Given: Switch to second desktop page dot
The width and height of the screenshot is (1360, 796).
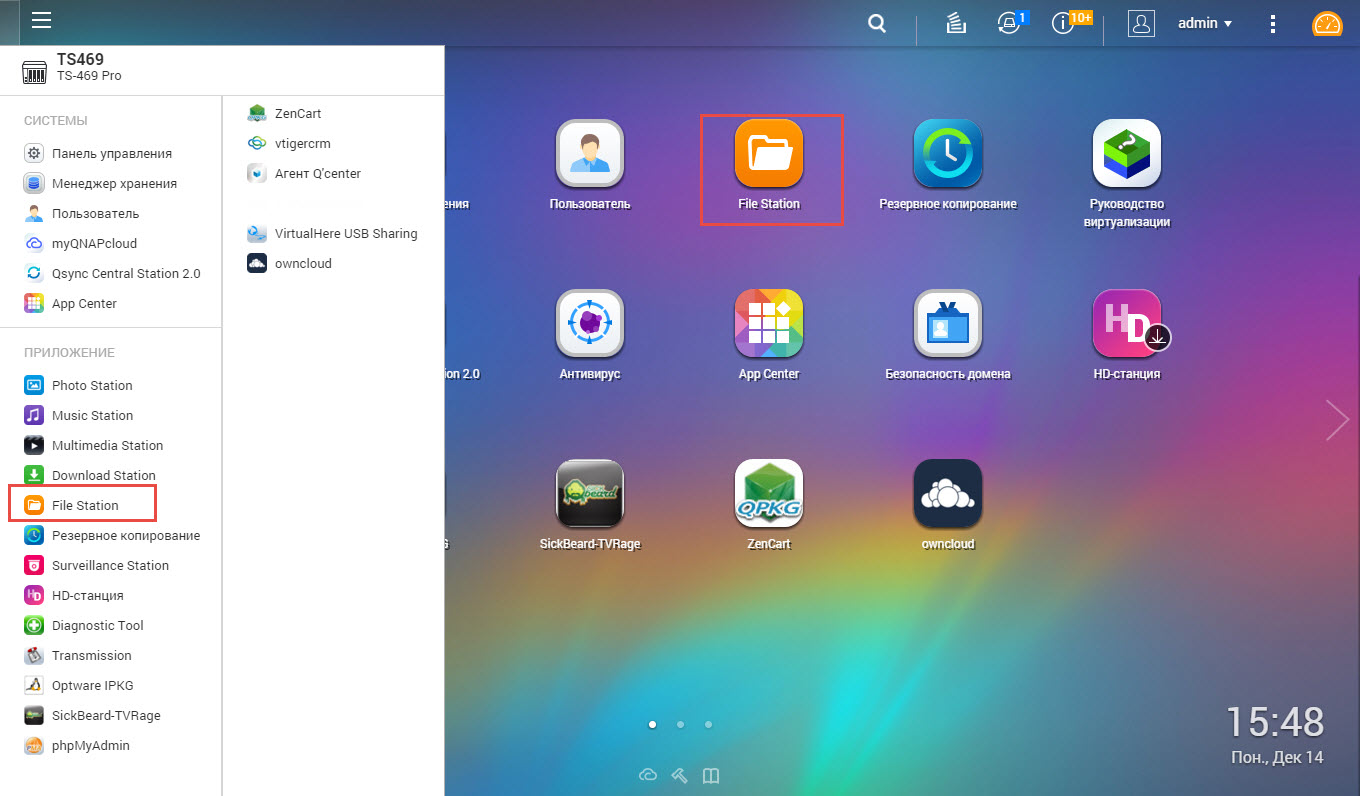Looking at the screenshot, I should pyautogui.click(x=680, y=724).
